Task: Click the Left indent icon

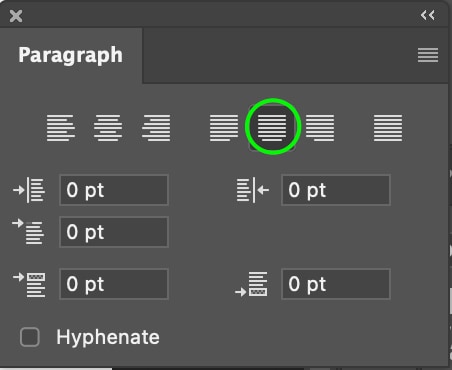Action: 29,190
